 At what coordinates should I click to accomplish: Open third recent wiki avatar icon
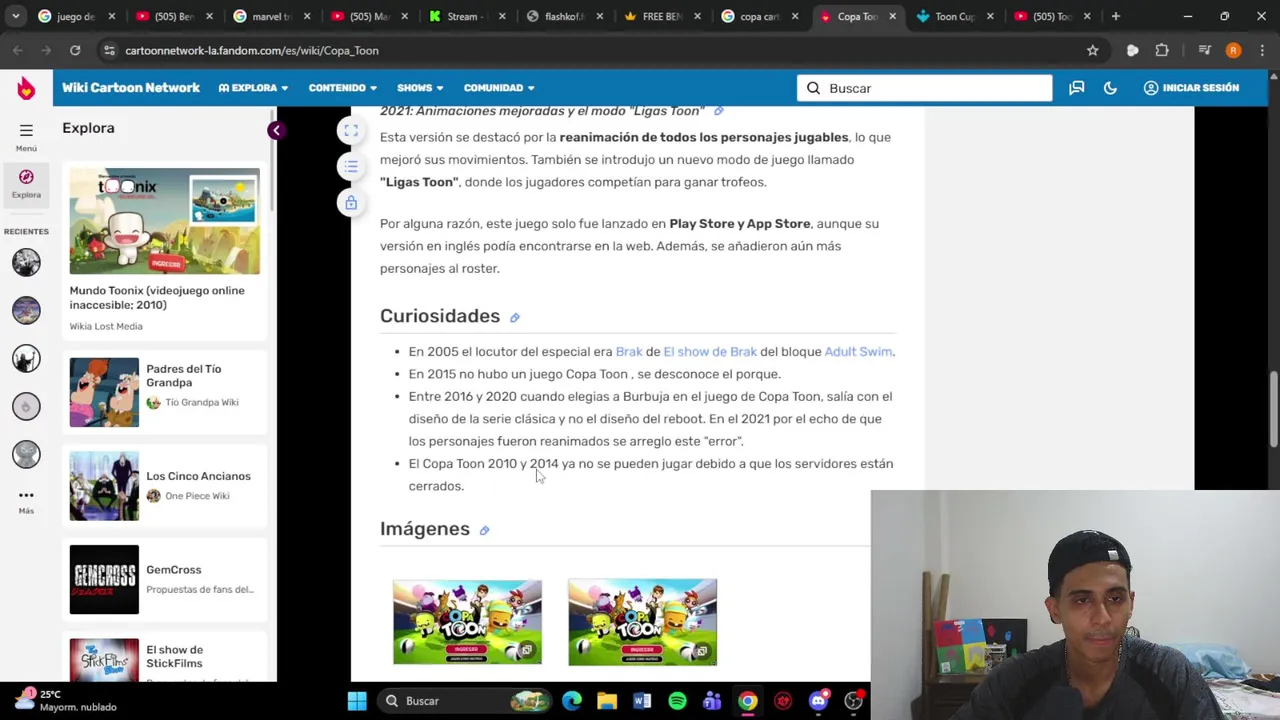[26, 358]
